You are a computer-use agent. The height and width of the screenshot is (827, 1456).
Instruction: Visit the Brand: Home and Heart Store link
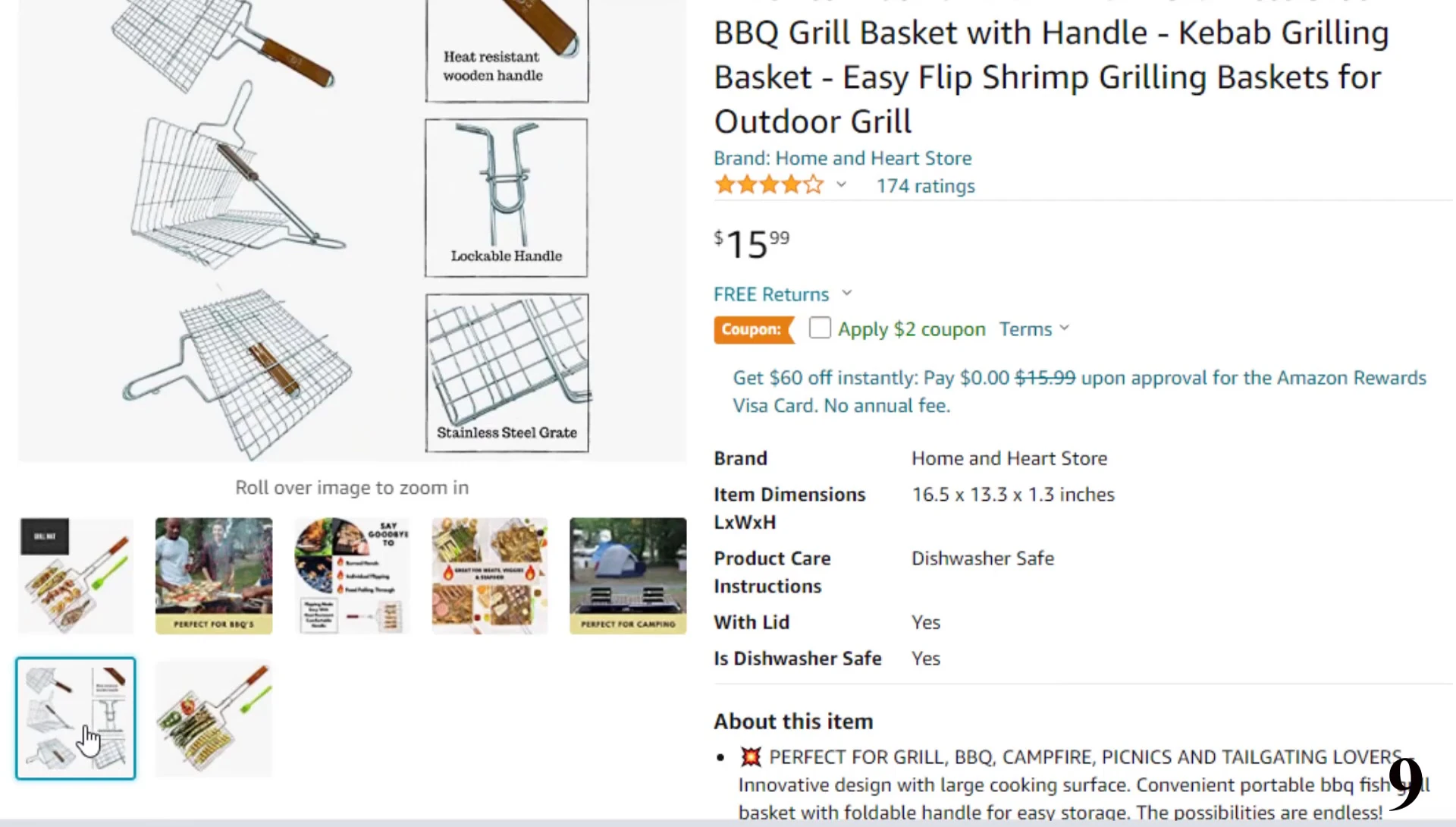point(843,158)
